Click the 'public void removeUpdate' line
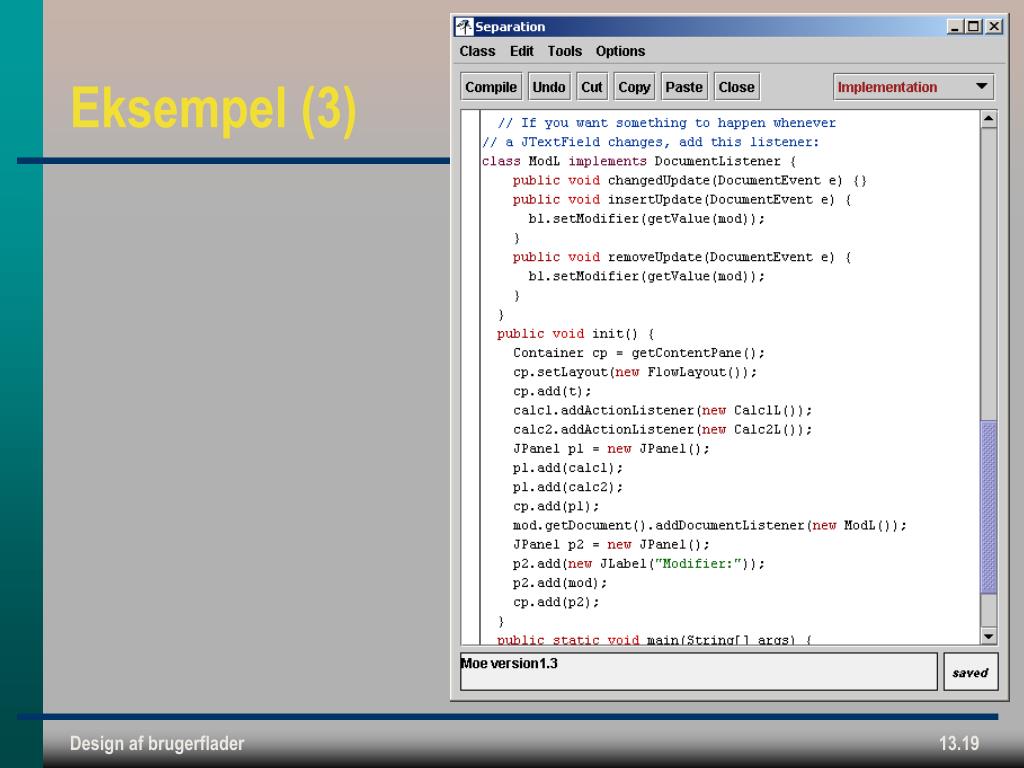The height and width of the screenshot is (768, 1024). (682, 257)
